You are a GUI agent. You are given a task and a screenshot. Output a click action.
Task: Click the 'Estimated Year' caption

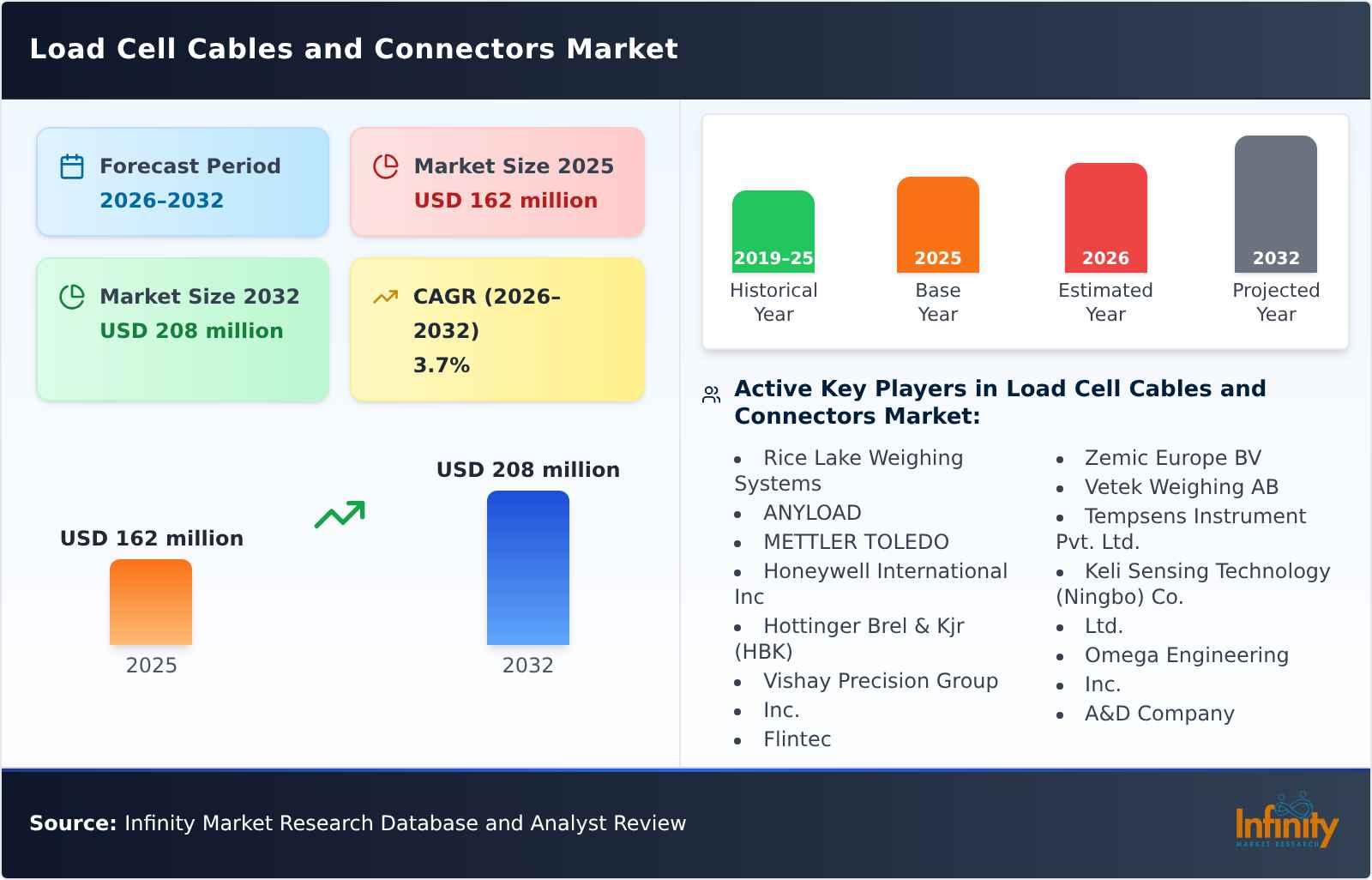click(1106, 303)
